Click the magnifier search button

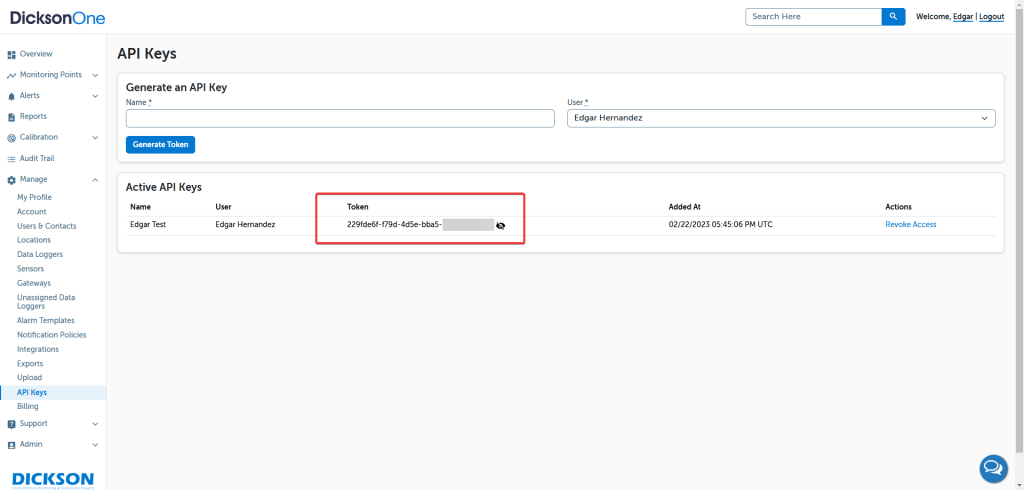pos(893,17)
